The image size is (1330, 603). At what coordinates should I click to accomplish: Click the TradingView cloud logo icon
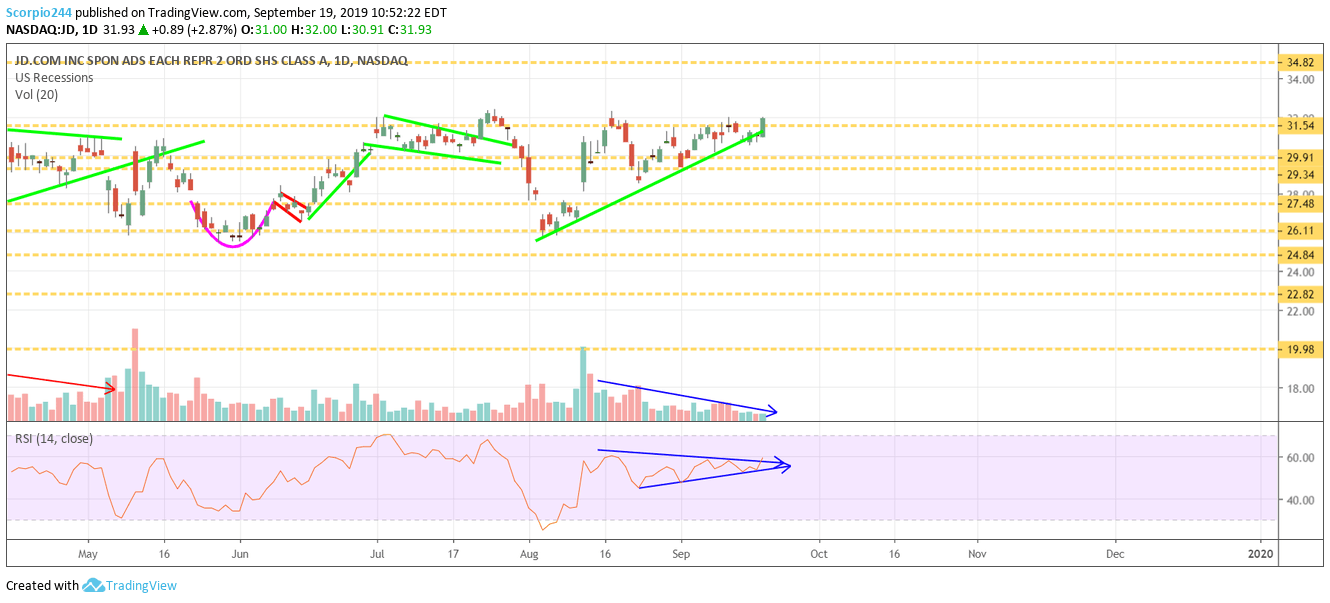(94, 586)
